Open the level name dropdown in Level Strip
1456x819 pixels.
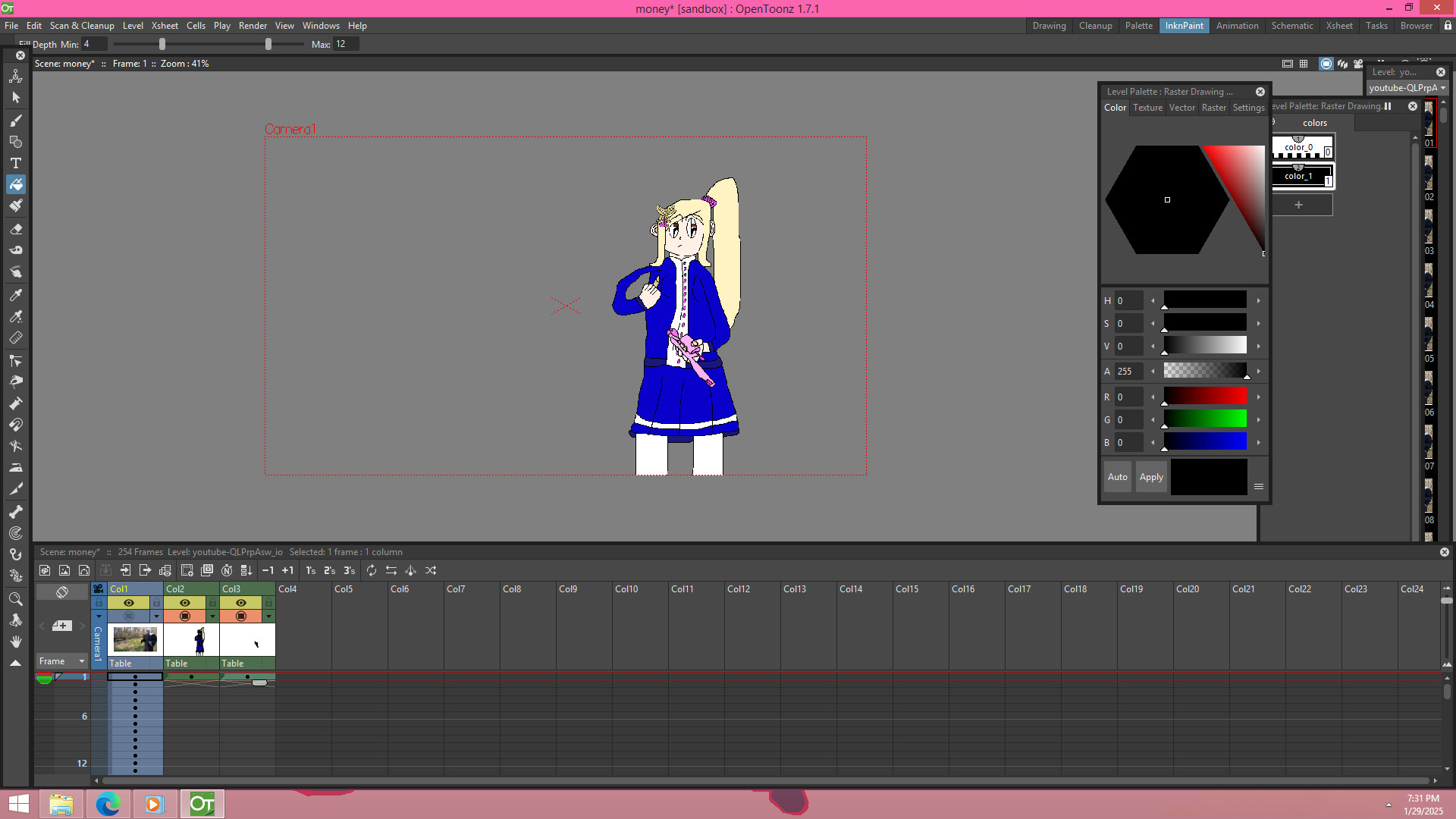coord(1407,88)
